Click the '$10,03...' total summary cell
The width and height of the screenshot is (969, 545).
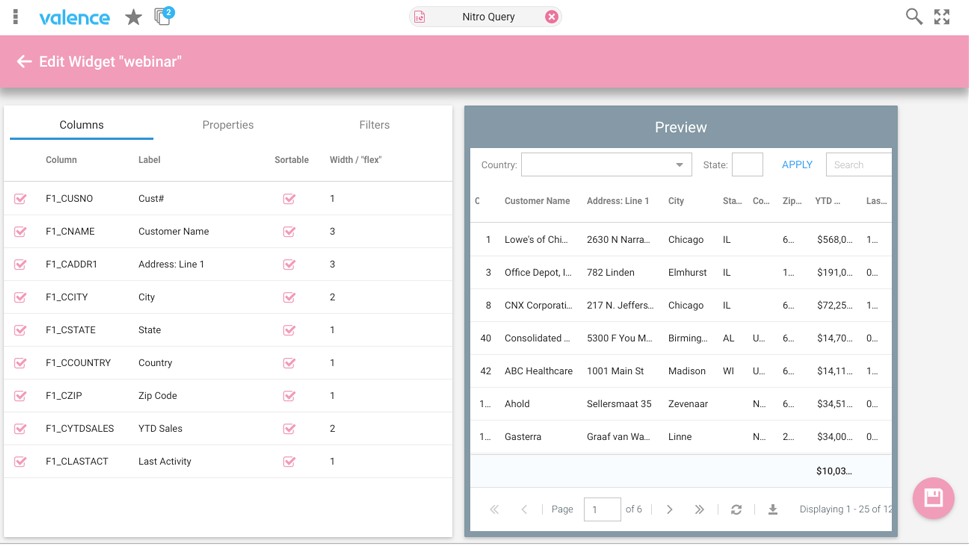pyautogui.click(x=834, y=471)
